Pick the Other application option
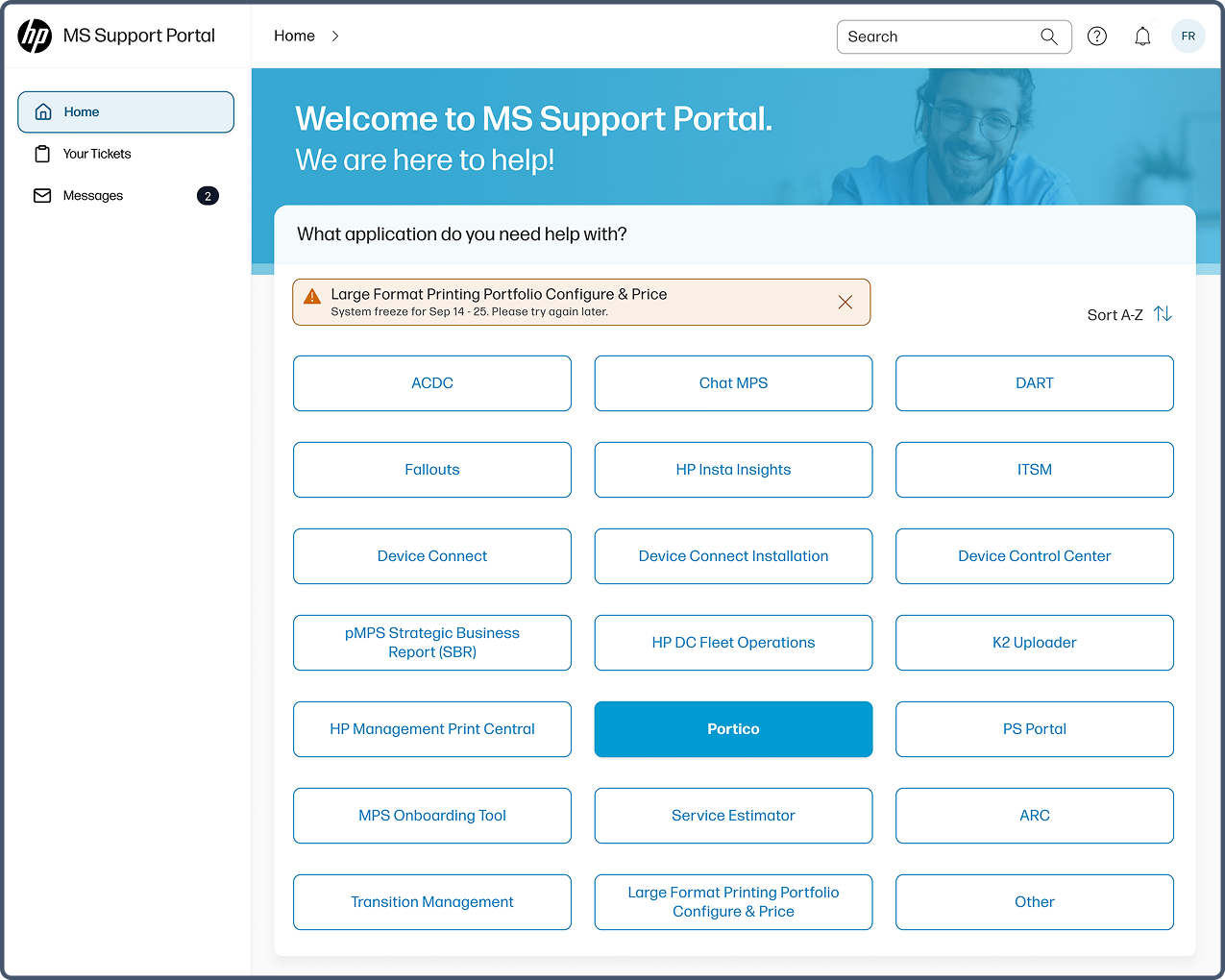This screenshot has height=980, width=1225. tap(1034, 902)
